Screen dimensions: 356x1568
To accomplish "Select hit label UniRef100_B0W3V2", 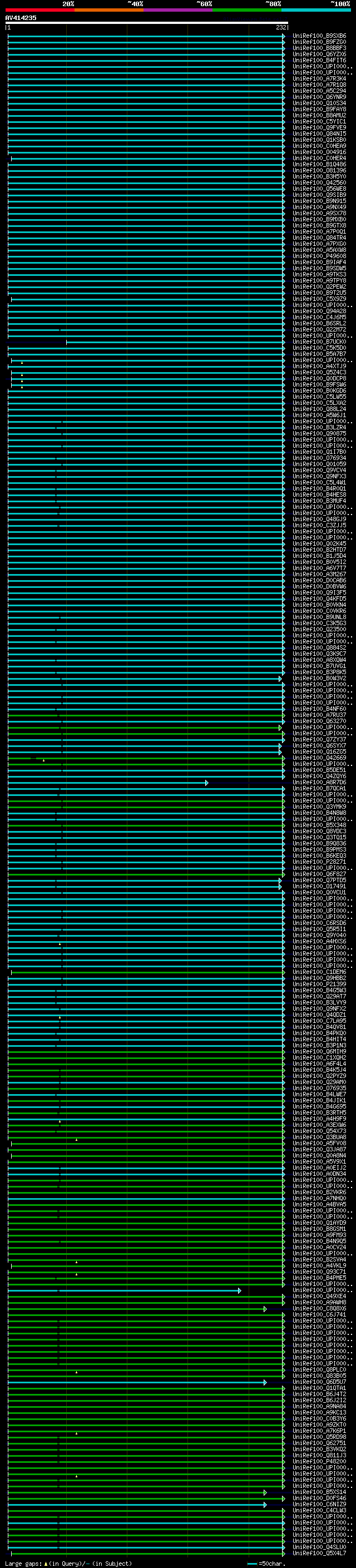I will click(319, 678).
